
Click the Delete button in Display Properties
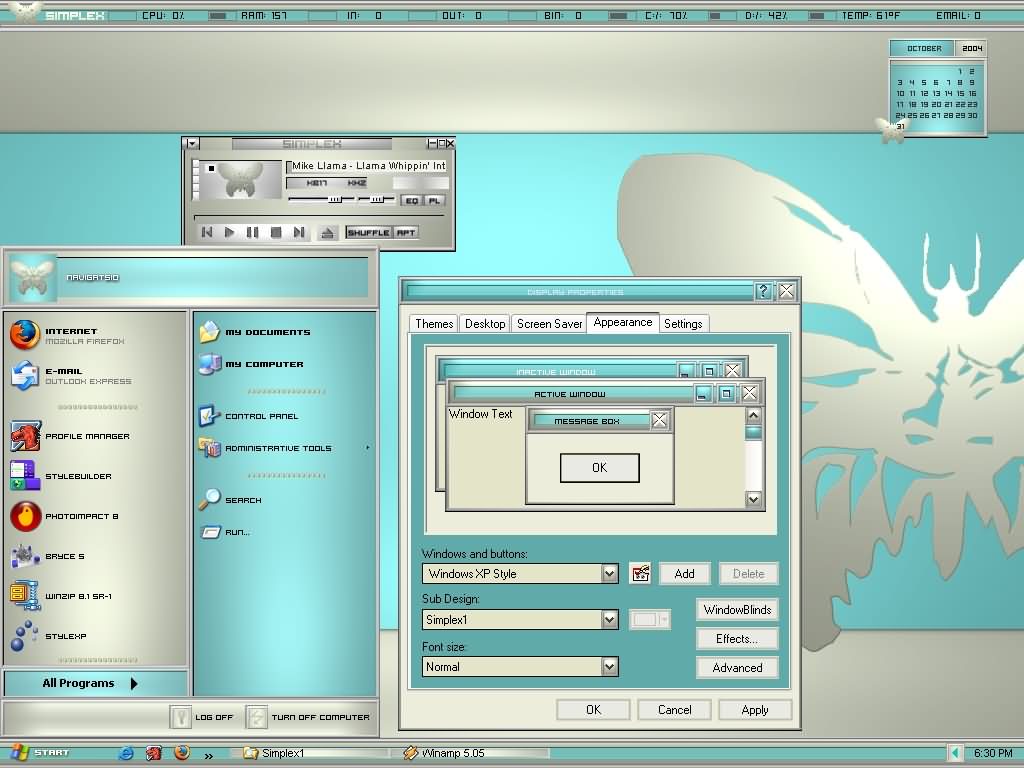(748, 573)
